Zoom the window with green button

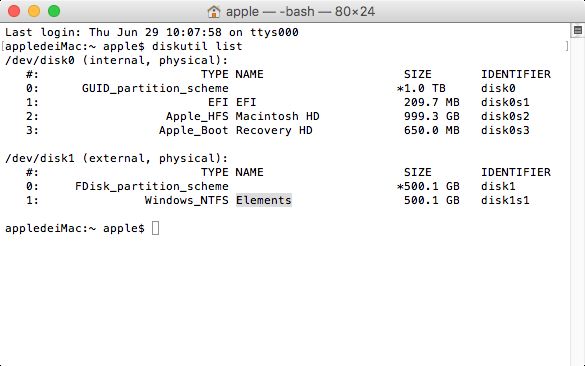54,11
